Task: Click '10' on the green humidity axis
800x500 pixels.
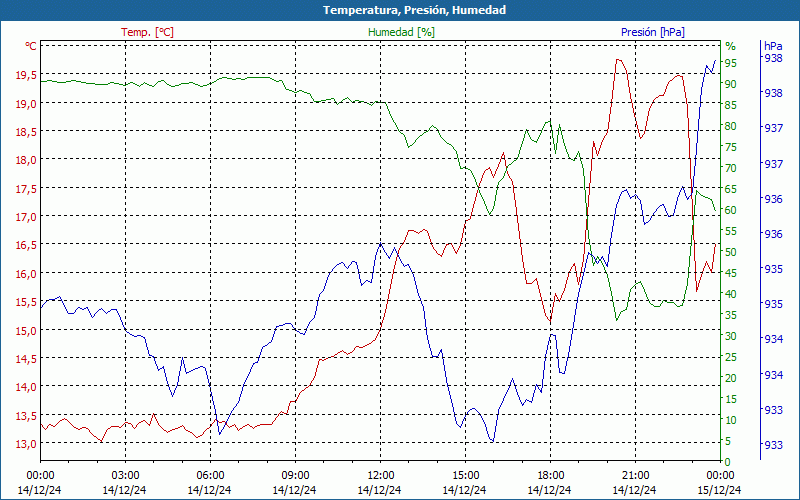Action: click(x=731, y=420)
